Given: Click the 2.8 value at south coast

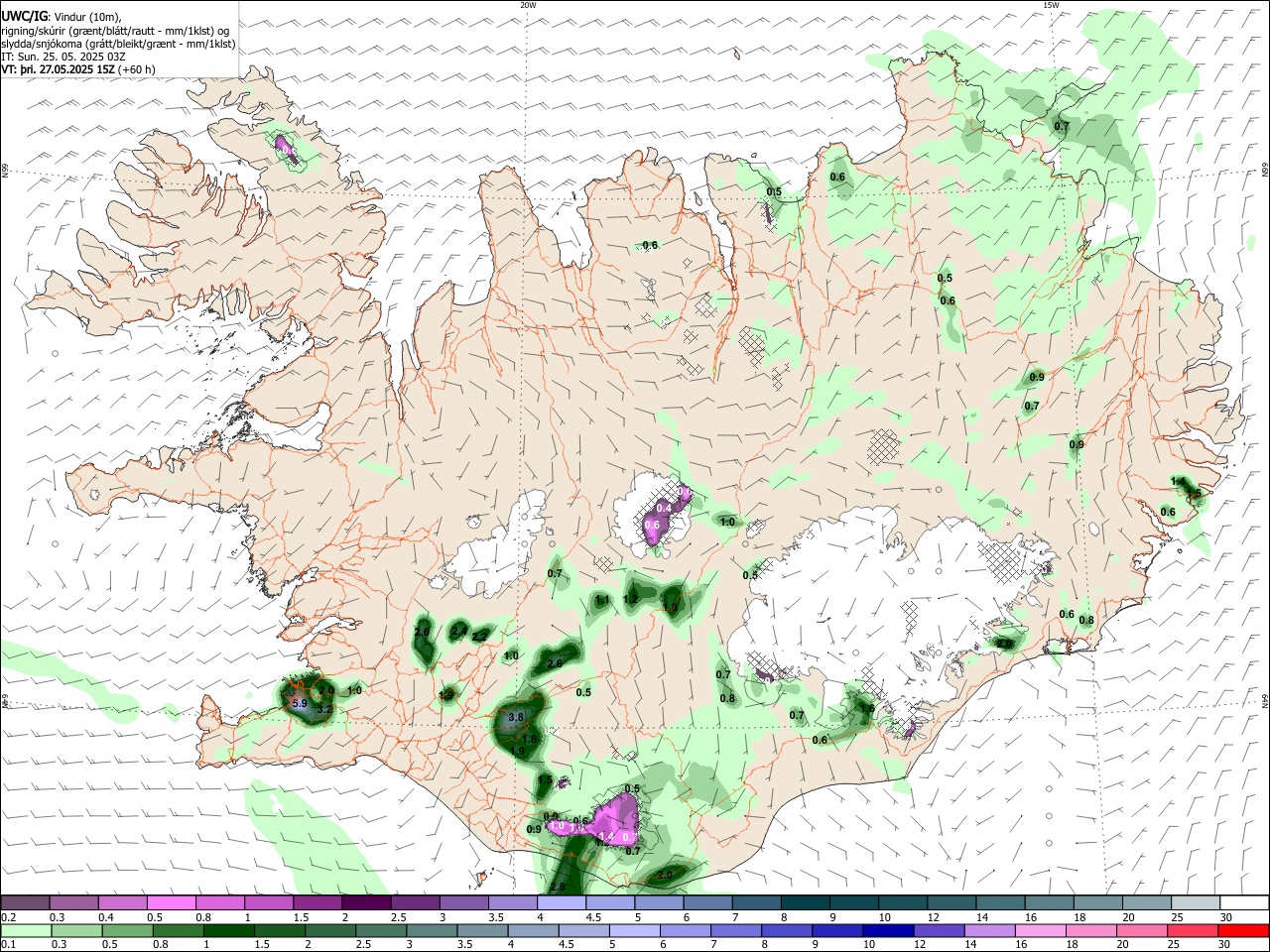Looking at the screenshot, I should pos(558,887).
